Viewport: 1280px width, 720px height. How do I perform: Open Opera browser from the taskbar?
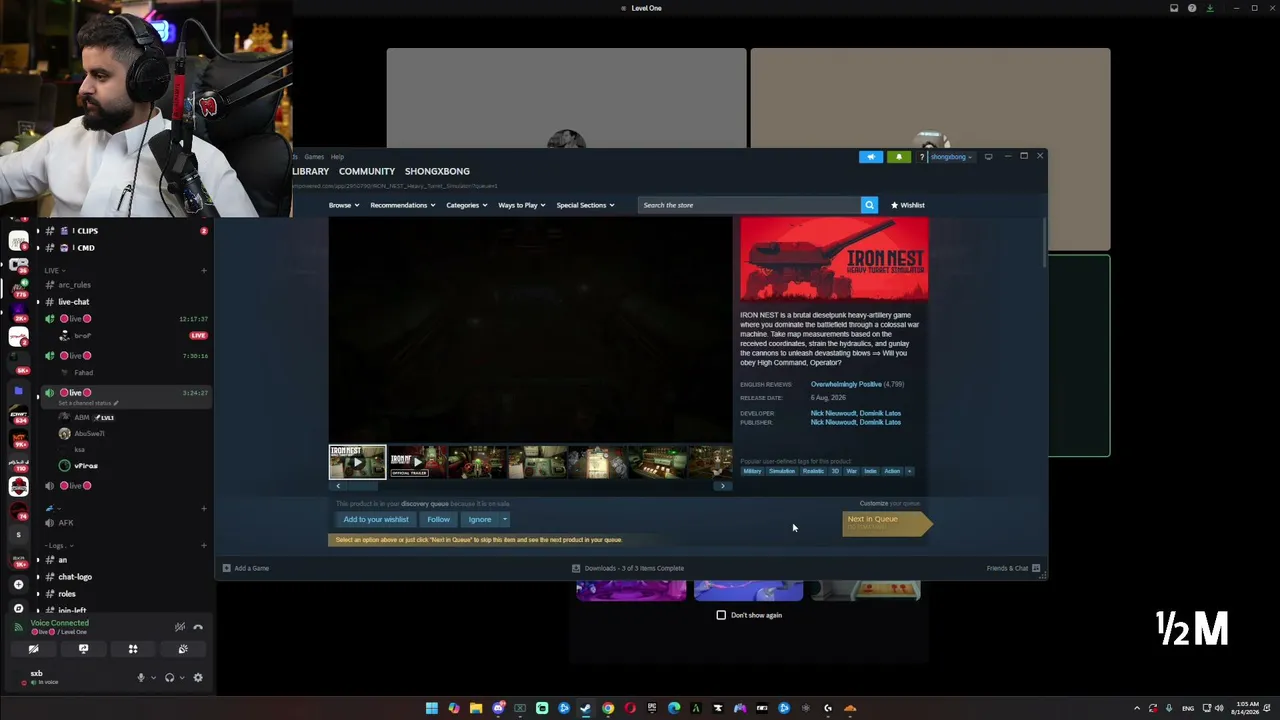click(630, 708)
